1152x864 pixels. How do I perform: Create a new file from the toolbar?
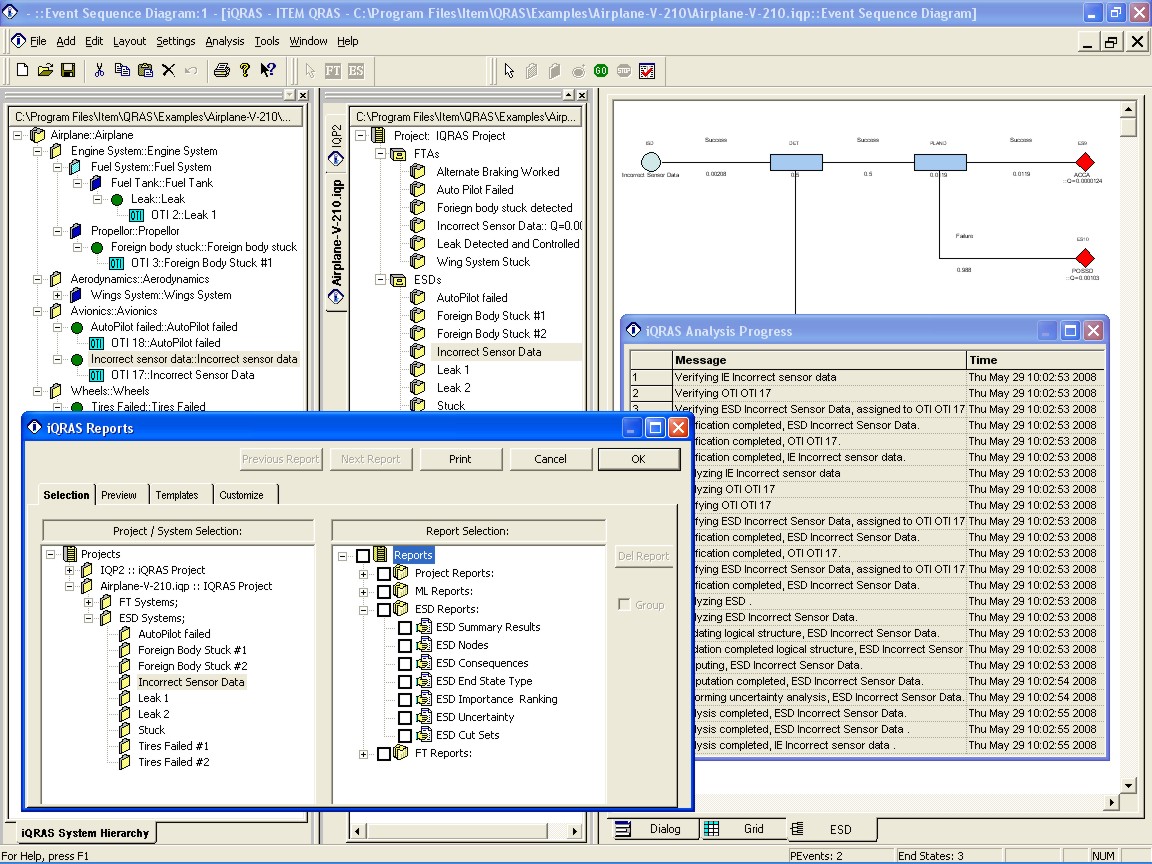click(x=22, y=71)
